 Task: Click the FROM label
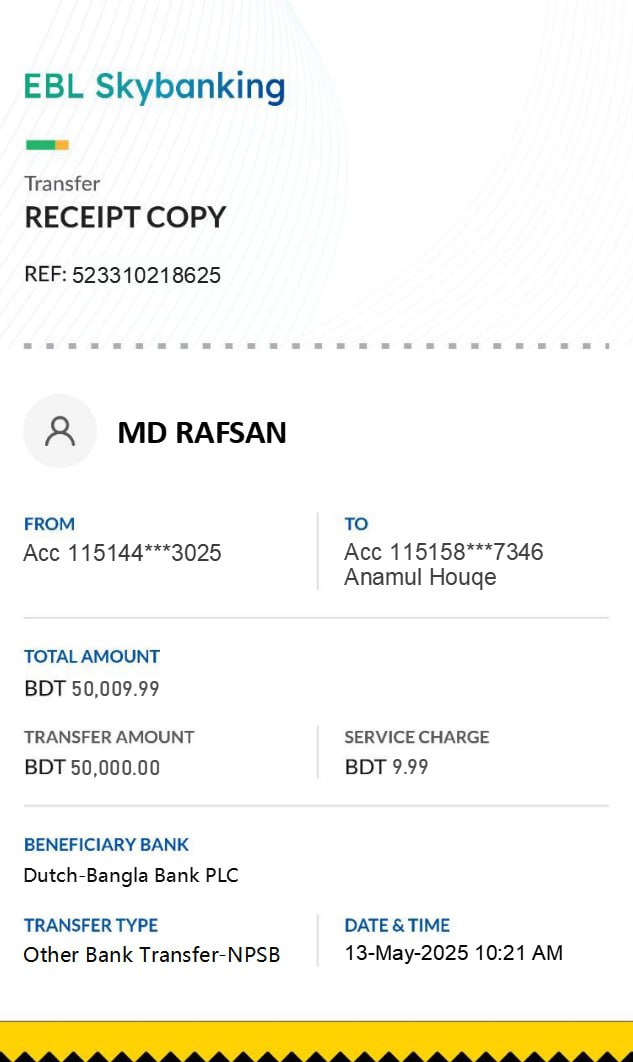tap(49, 523)
